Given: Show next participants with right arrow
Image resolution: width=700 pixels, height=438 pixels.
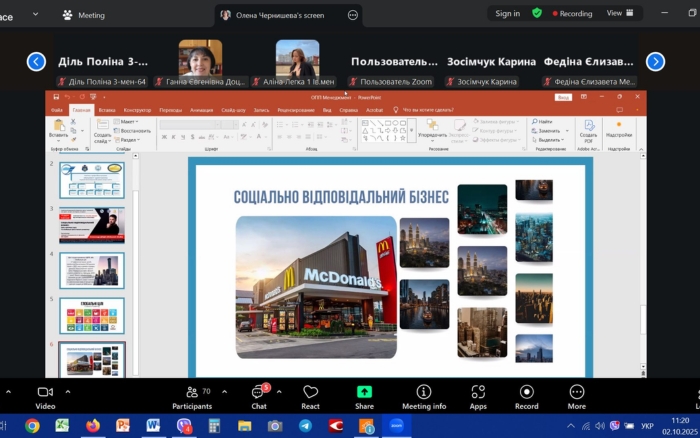Looking at the screenshot, I should tap(655, 61).
